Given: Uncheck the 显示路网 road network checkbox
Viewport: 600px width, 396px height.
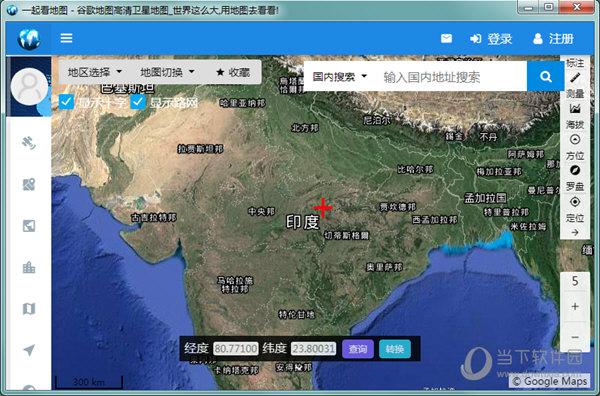Looking at the screenshot, I should pos(138,102).
